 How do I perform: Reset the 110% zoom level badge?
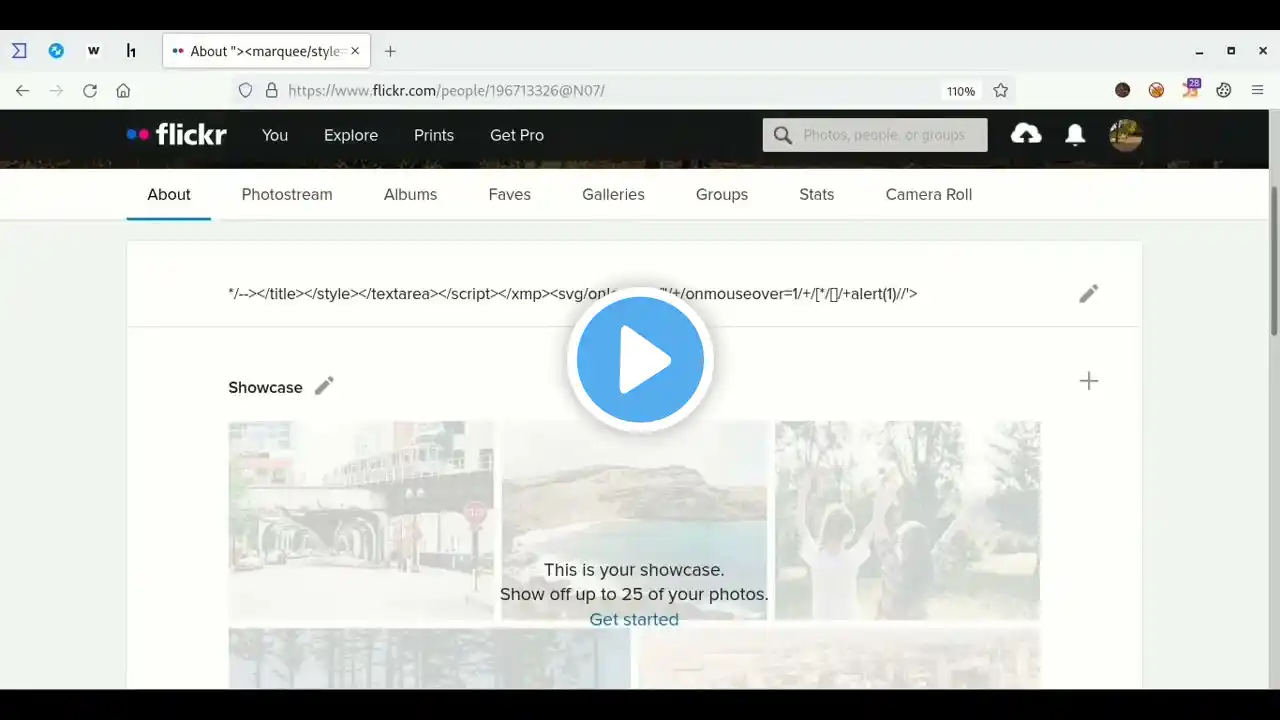point(961,91)
